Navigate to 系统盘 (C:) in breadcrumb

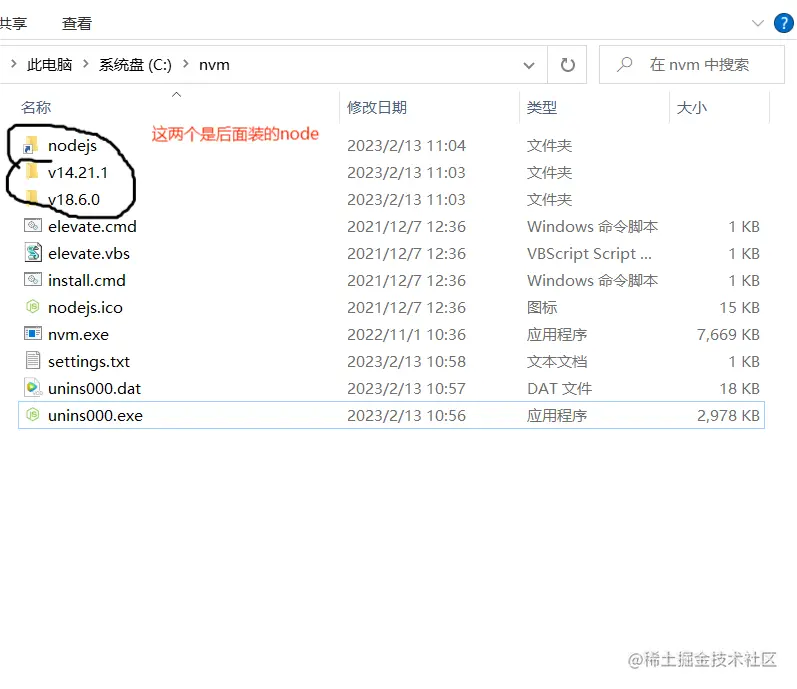tap(135, 65)
